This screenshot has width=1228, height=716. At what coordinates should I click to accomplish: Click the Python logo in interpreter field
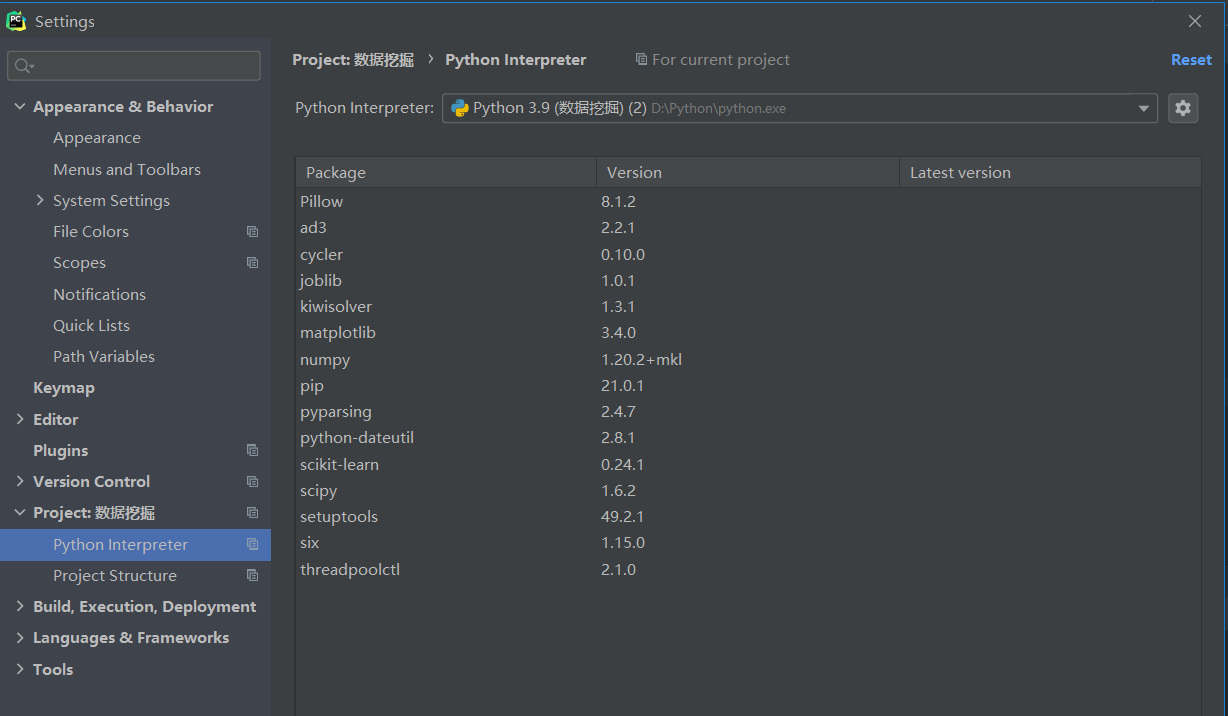click(460, 108)
